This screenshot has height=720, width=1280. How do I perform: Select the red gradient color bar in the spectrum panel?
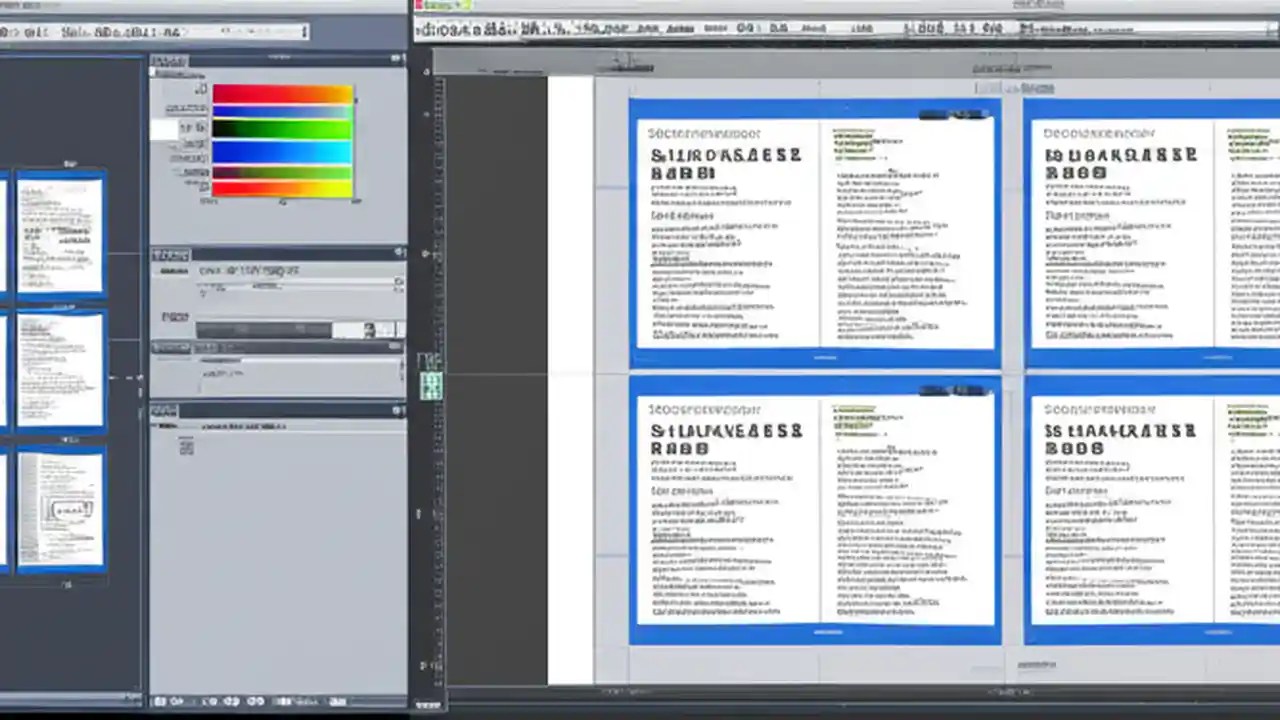[282, 92]
